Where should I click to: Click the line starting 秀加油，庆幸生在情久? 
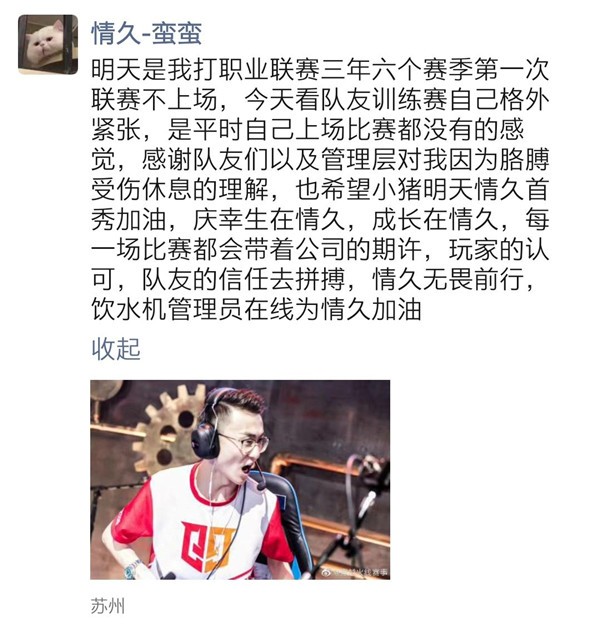320,219
